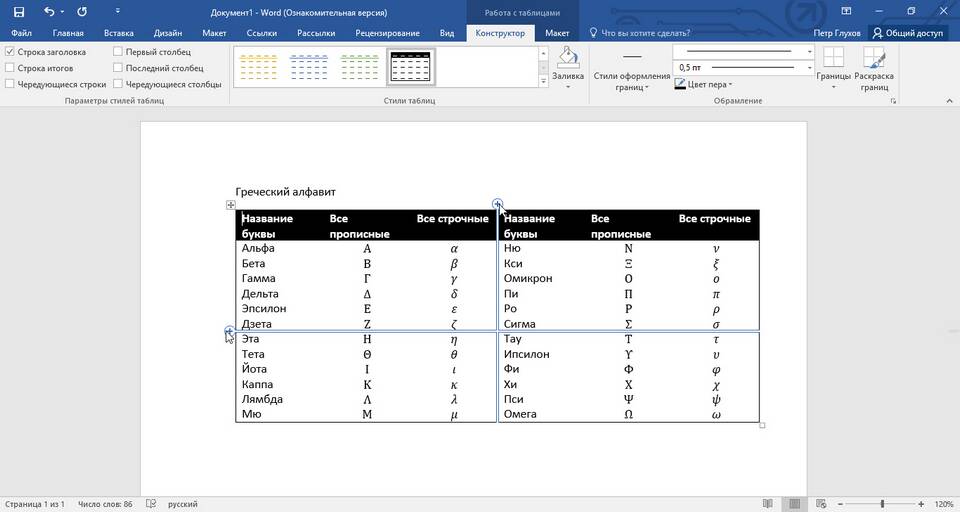Uncheck Строка заголовка checkbox
The width and height of the screenshot is (960, 512).
pyautogui.click(x=10, y=51)
